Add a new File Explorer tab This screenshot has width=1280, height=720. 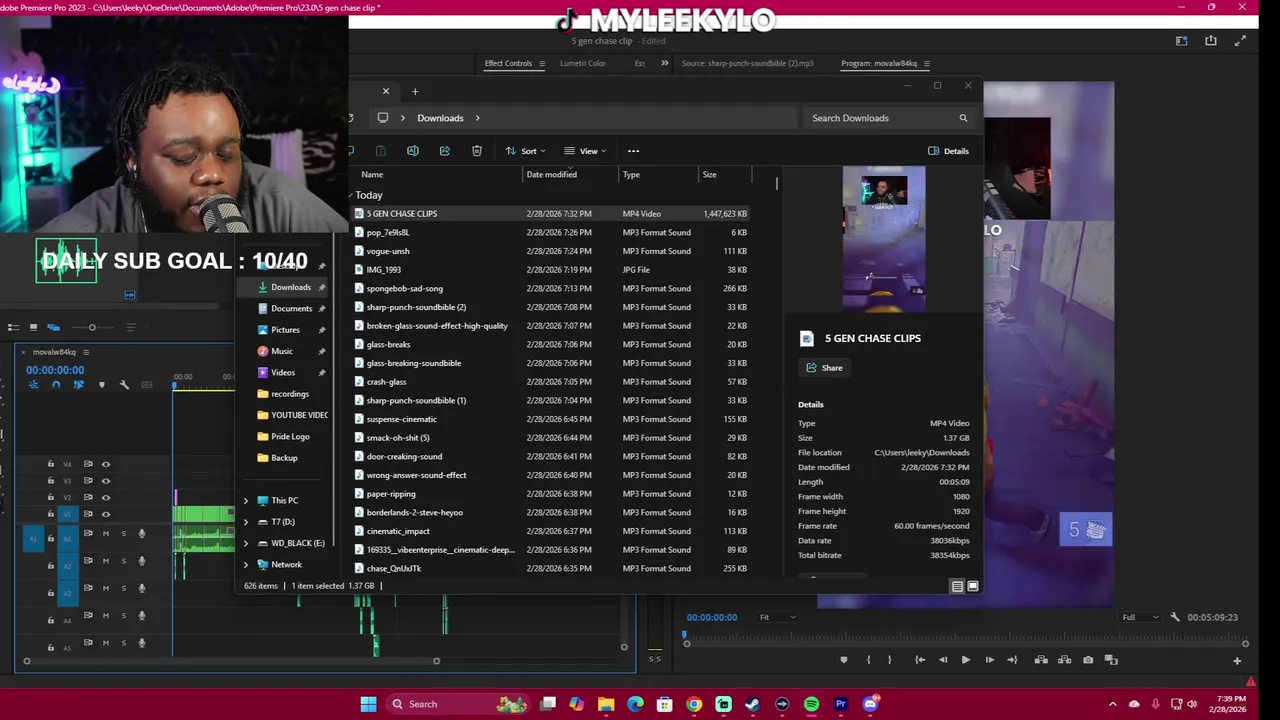click(415, 92)
